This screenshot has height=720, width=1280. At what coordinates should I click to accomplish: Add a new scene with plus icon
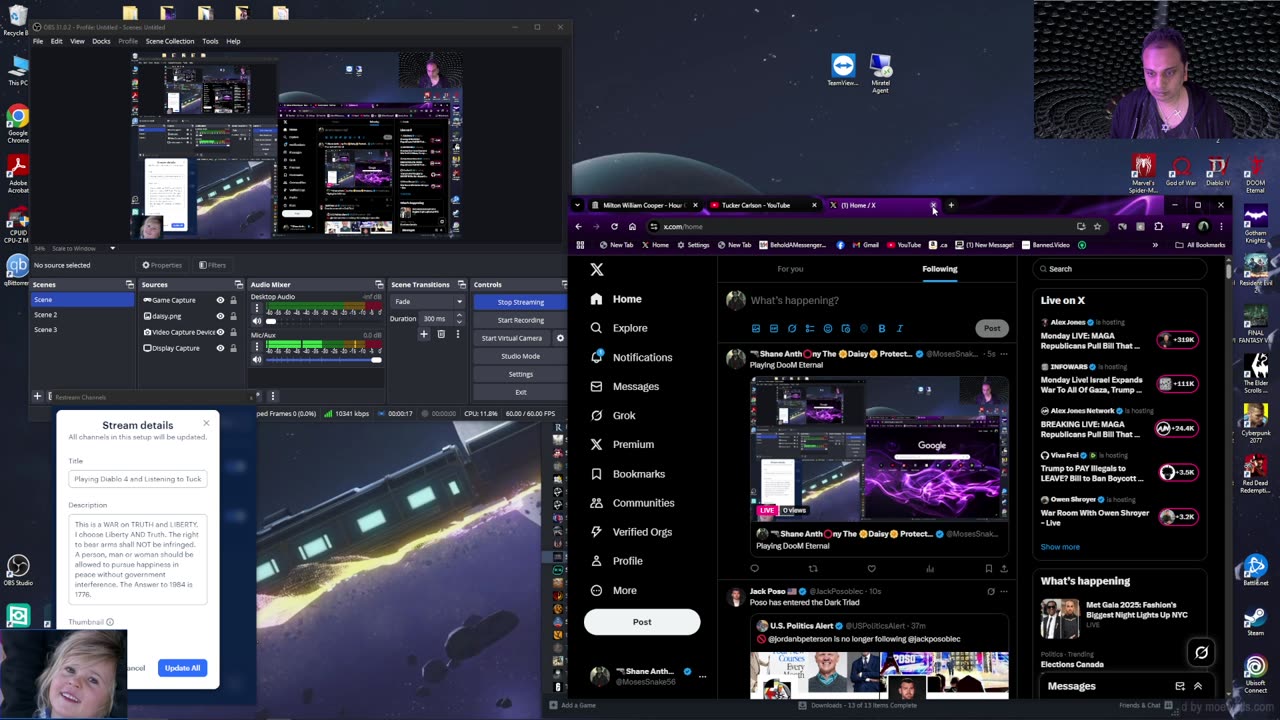click(x=38, y=396)
